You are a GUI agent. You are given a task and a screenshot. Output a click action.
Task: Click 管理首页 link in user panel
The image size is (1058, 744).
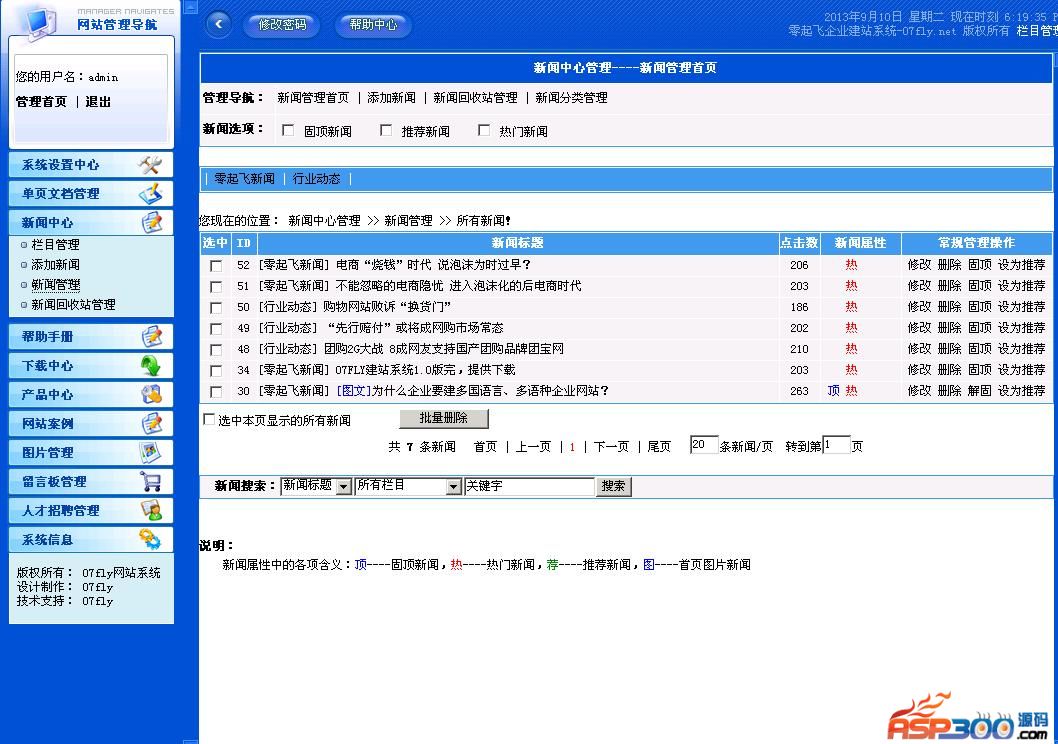41,102
